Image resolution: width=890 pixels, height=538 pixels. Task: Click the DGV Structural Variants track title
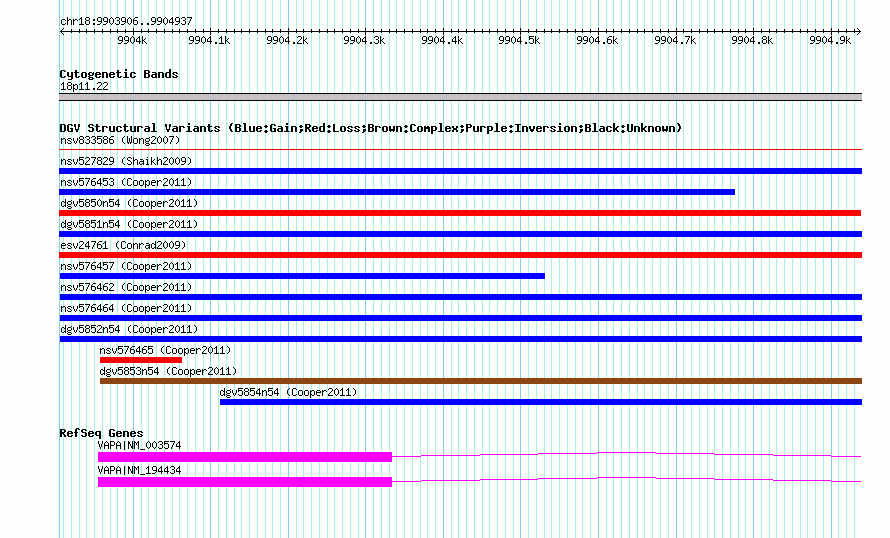click(371, 128)
